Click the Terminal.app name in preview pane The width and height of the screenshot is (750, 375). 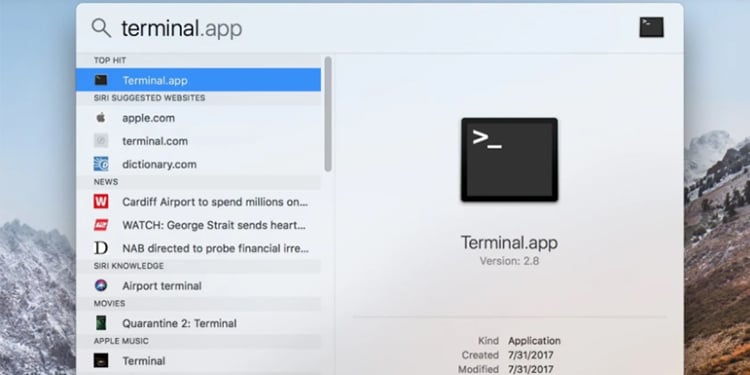click(x=509, y=243)
